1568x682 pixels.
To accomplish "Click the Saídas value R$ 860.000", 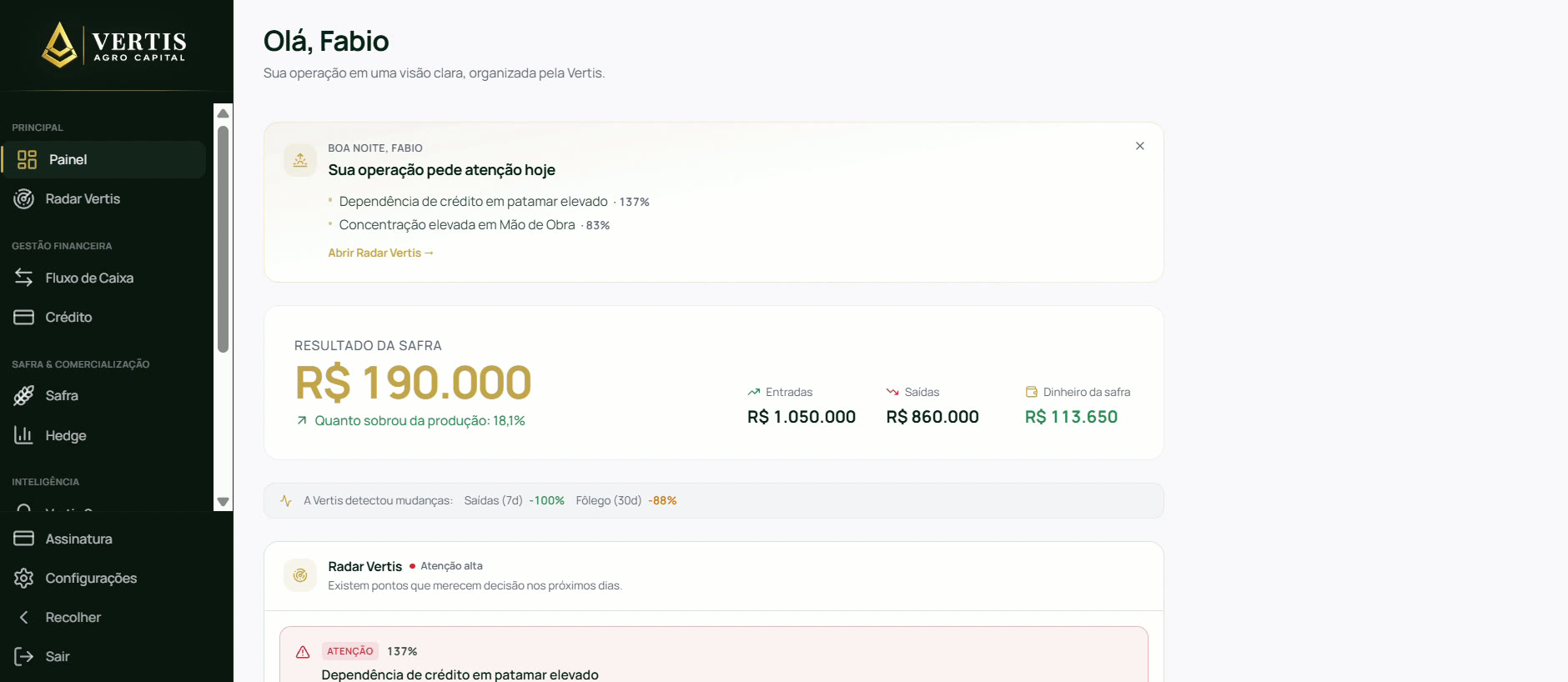I will tap(932, 417).
